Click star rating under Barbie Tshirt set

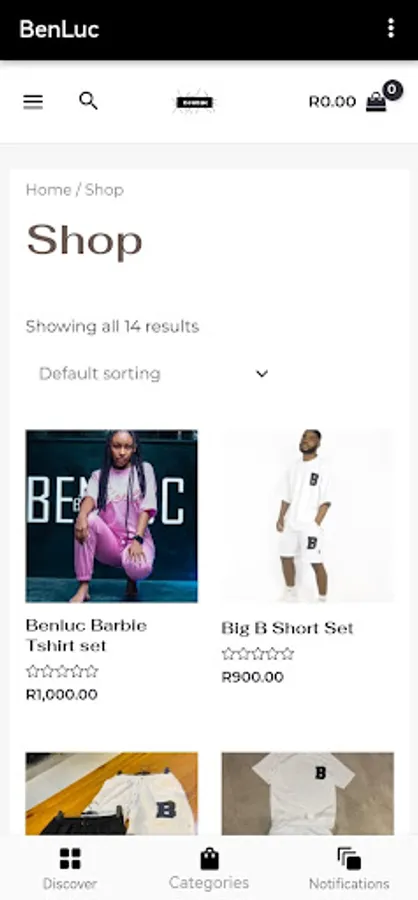(63, 672)
